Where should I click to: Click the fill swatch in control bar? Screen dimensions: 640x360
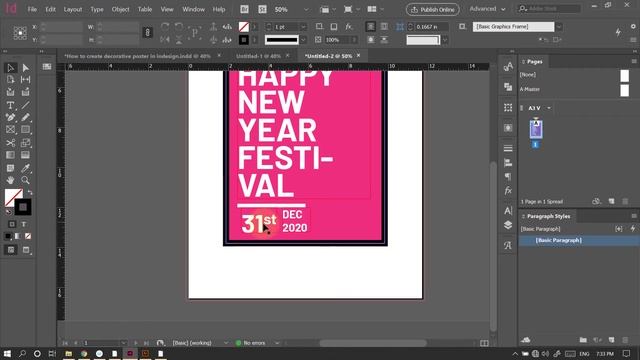(244, 27)
